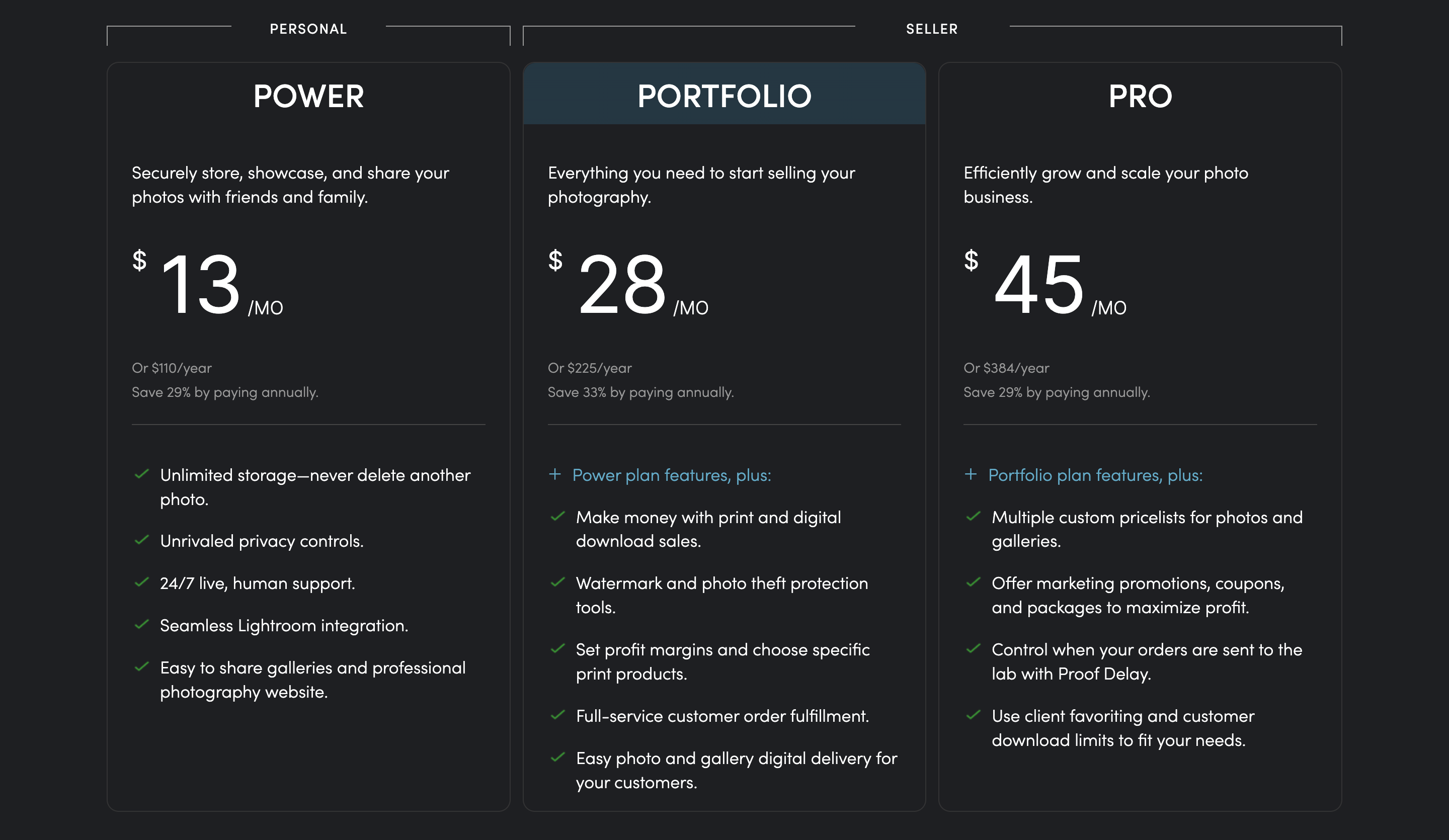Click the green check beside 24/7 live support
The height and width of the screenshot is (840, 1449).
click(x=141, y=583)
